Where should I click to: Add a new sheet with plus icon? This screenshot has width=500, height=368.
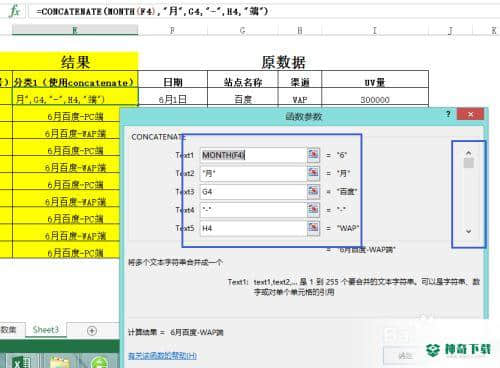(x=92, y=331)
